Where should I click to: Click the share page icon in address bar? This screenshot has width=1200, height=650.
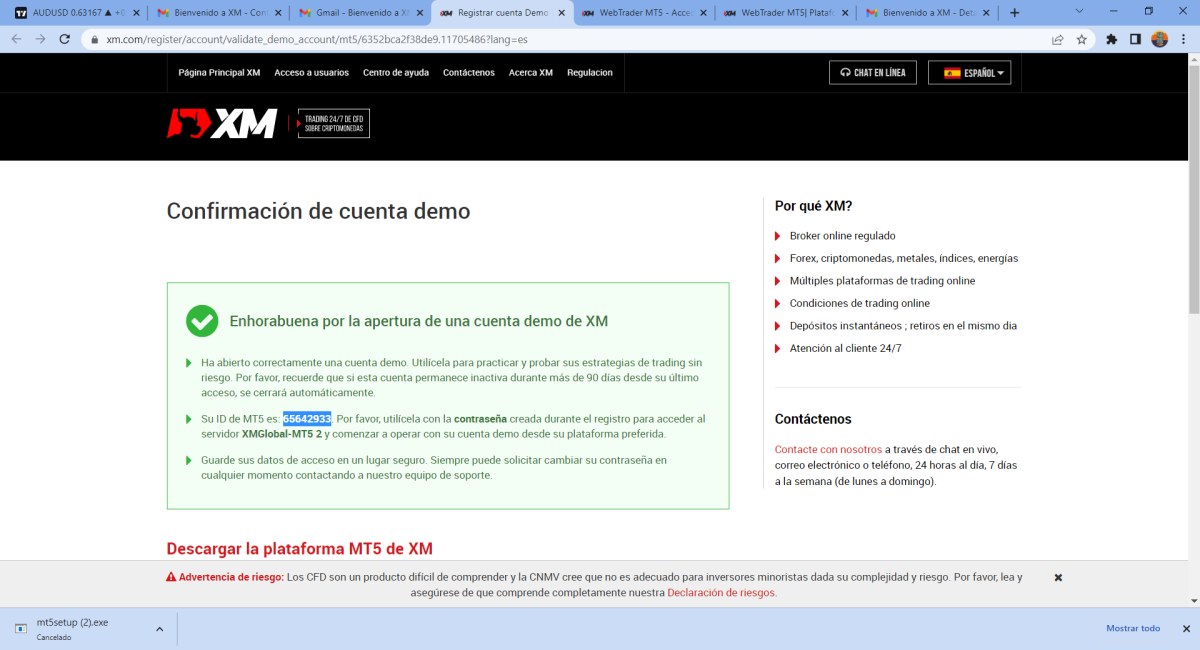tap(1058, 39)
